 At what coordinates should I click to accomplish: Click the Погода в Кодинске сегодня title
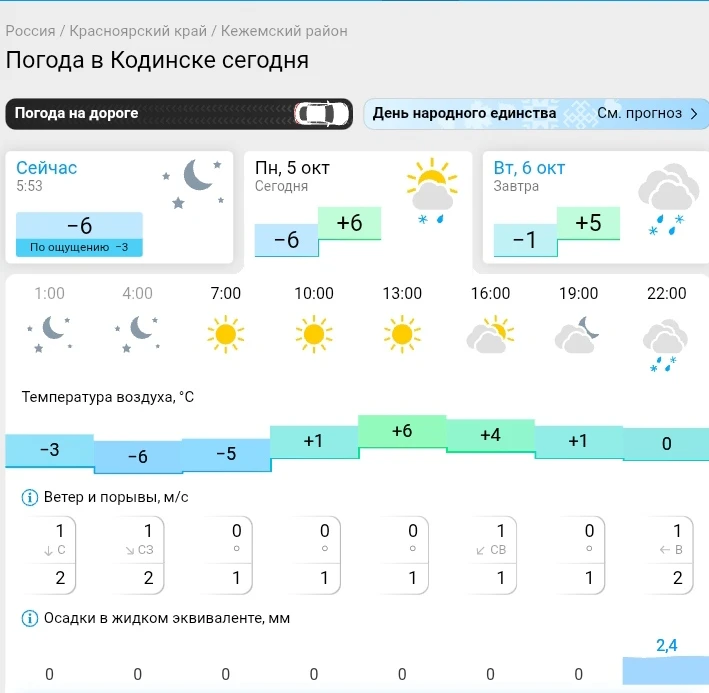point(157,61)
